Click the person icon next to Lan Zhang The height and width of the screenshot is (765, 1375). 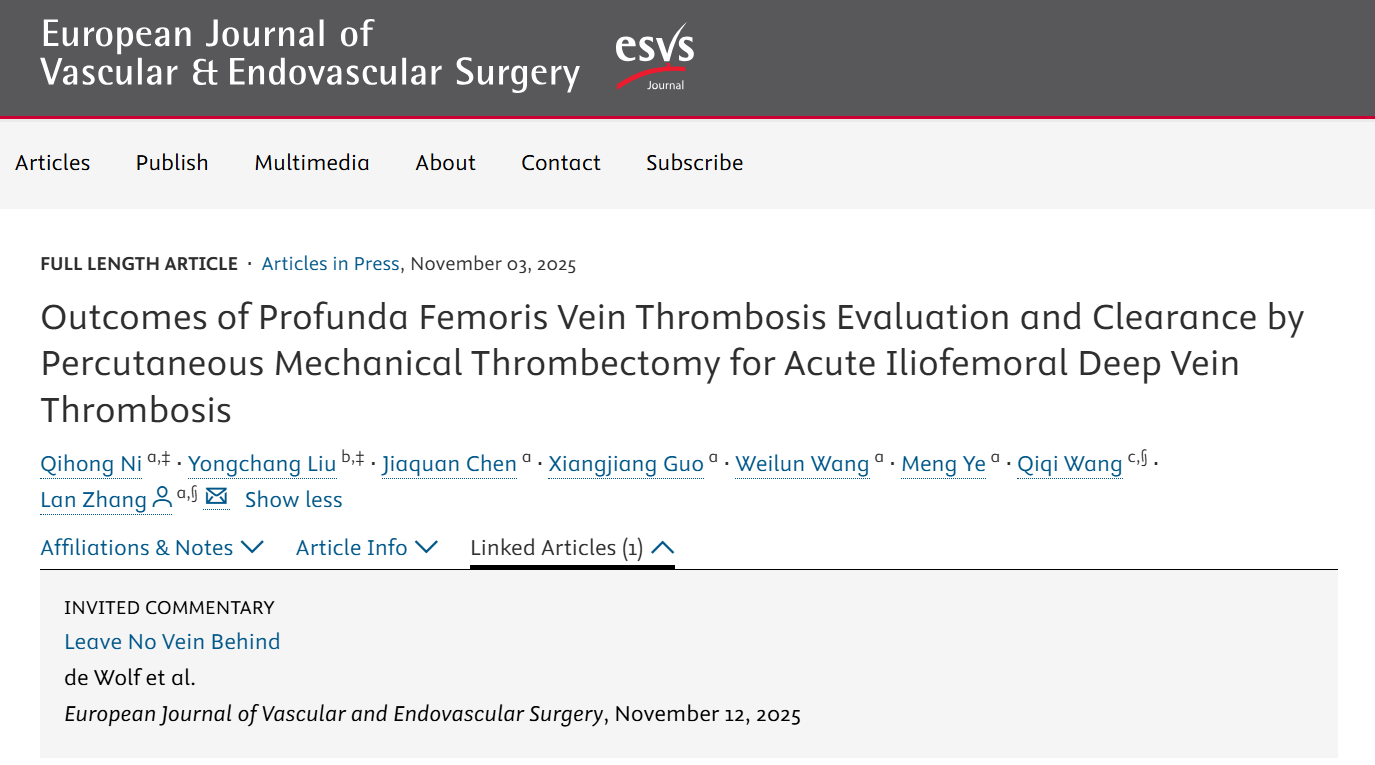click(x=162, y=499)
